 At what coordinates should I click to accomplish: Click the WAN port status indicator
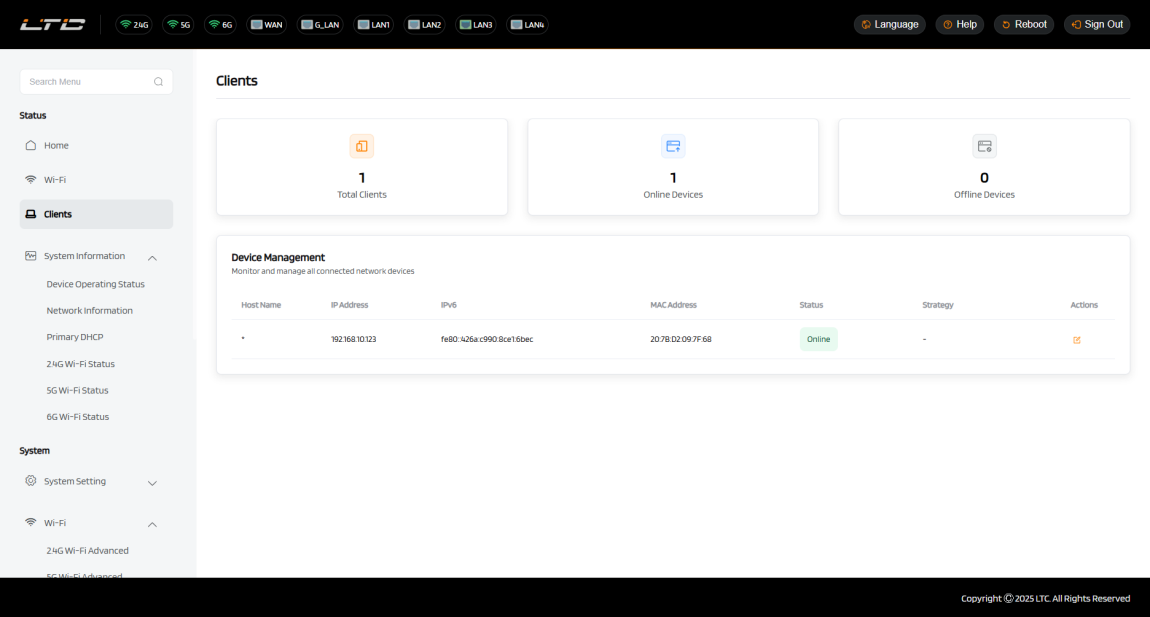pyautogui.click(x=267, y=24)
